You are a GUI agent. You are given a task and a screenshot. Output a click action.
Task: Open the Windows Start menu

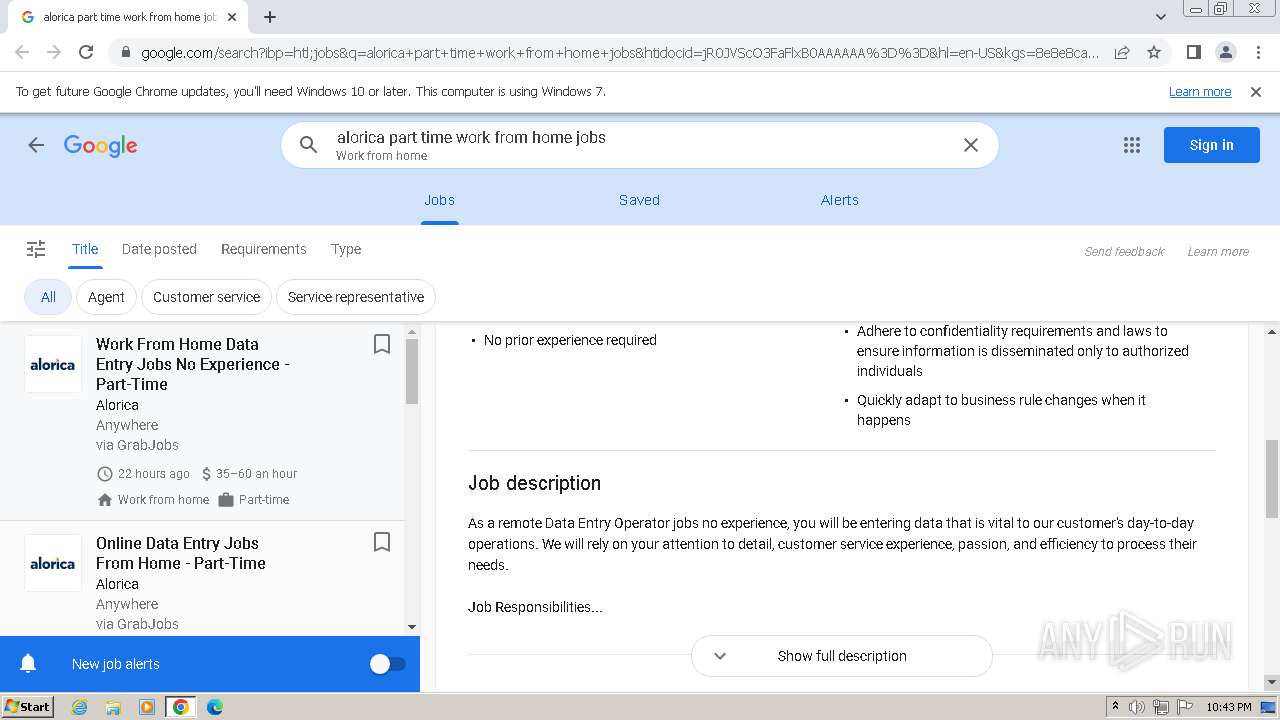click(28, 707)
